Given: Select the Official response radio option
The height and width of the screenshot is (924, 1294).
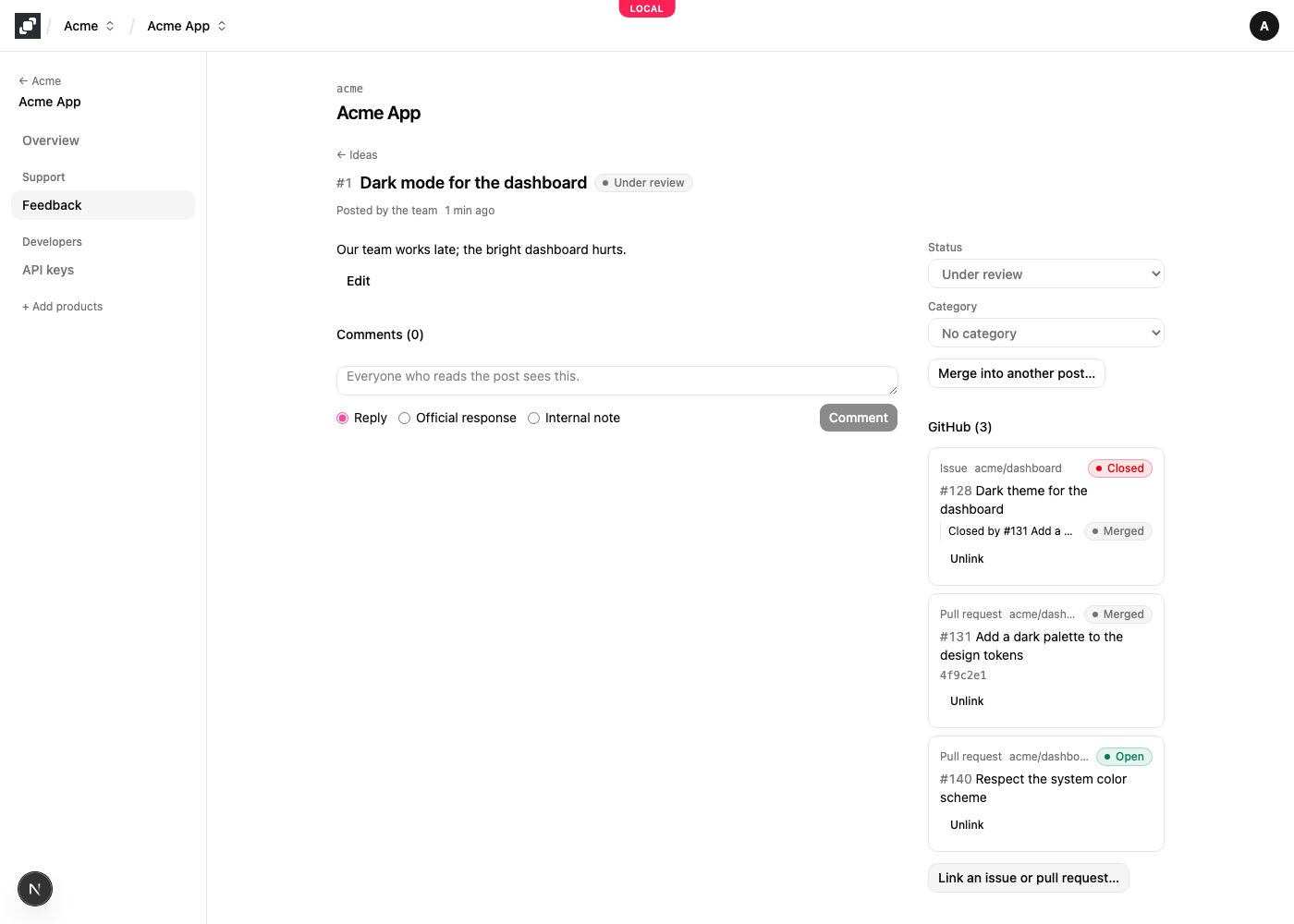Looking at the screenshot, I should (405, 419).
